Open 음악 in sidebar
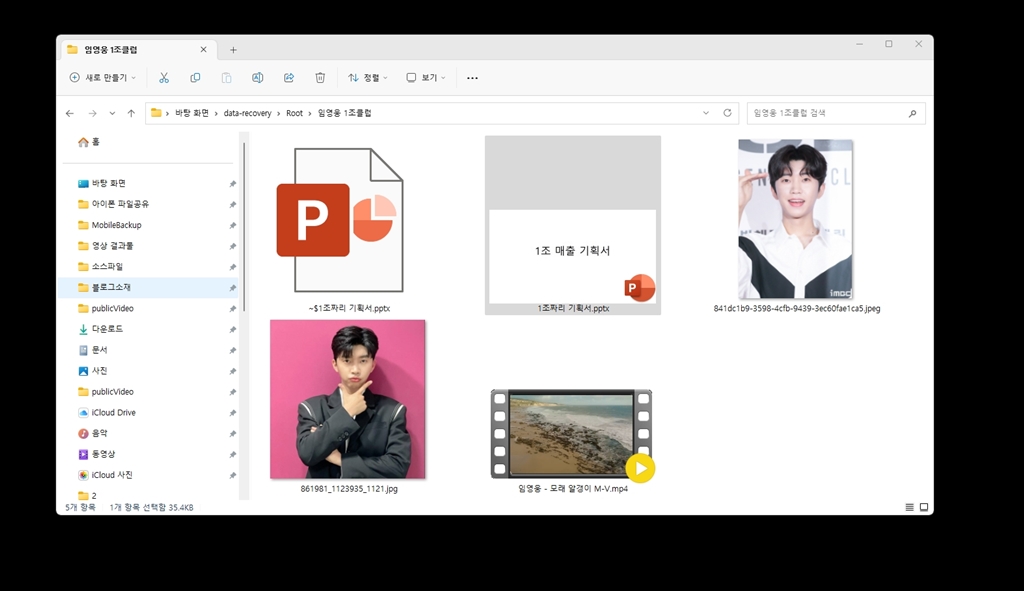This screenshot has height=591, width=1024. [x=93, y=434]
